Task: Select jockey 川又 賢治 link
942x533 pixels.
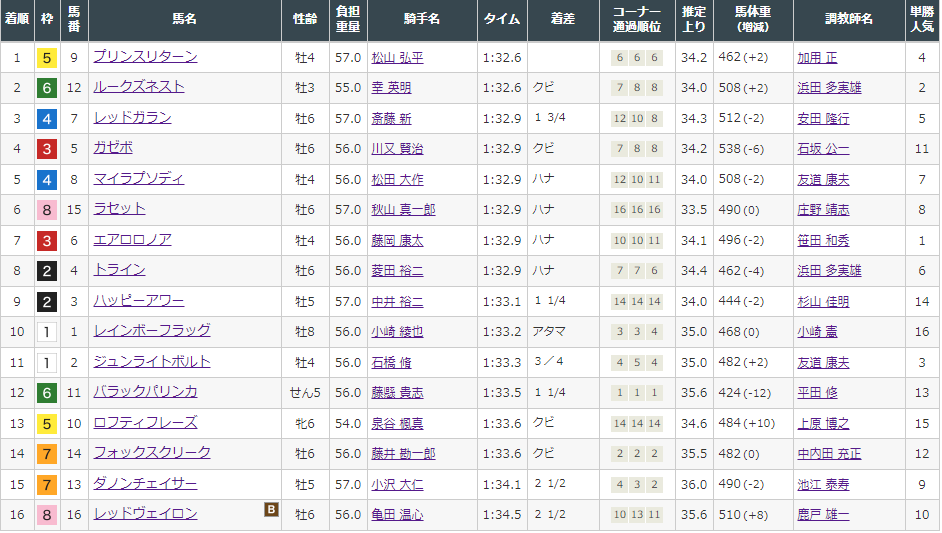Action: click(397, 148)
